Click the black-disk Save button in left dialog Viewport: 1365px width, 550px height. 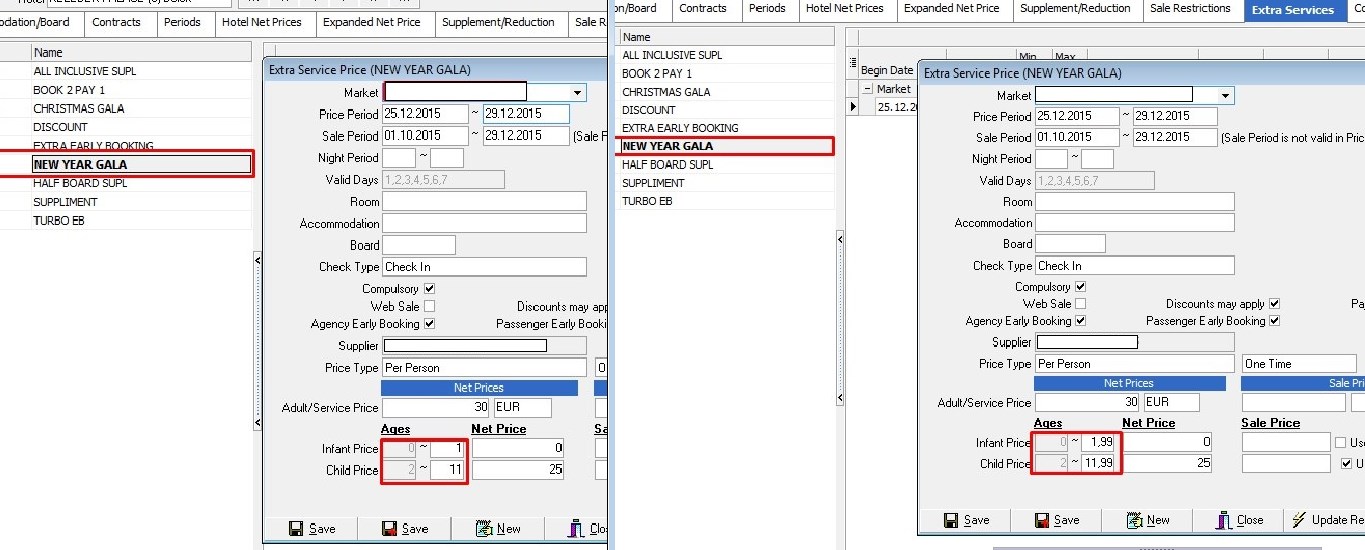click(311, 529)
